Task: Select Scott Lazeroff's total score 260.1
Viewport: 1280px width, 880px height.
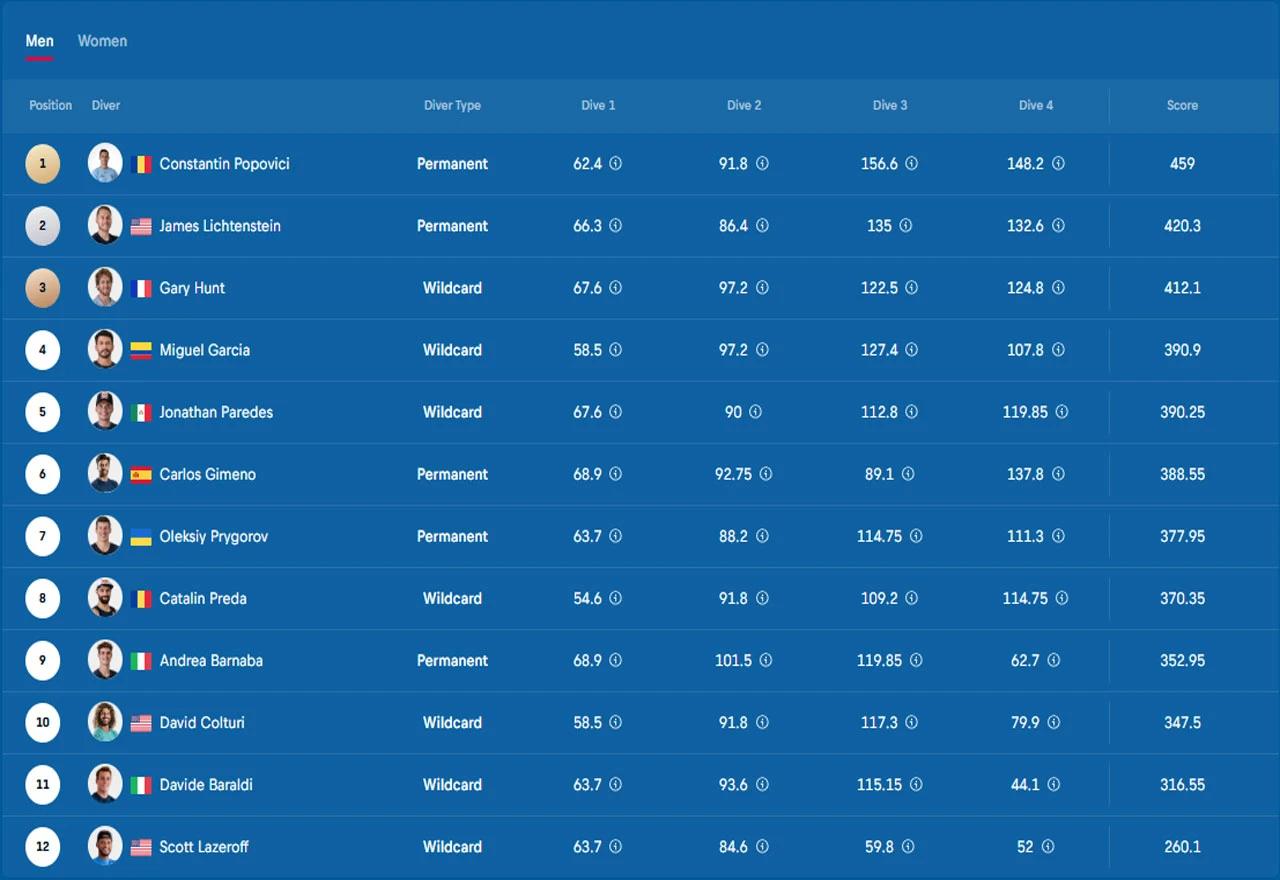Action: [x=1182, y=847]
